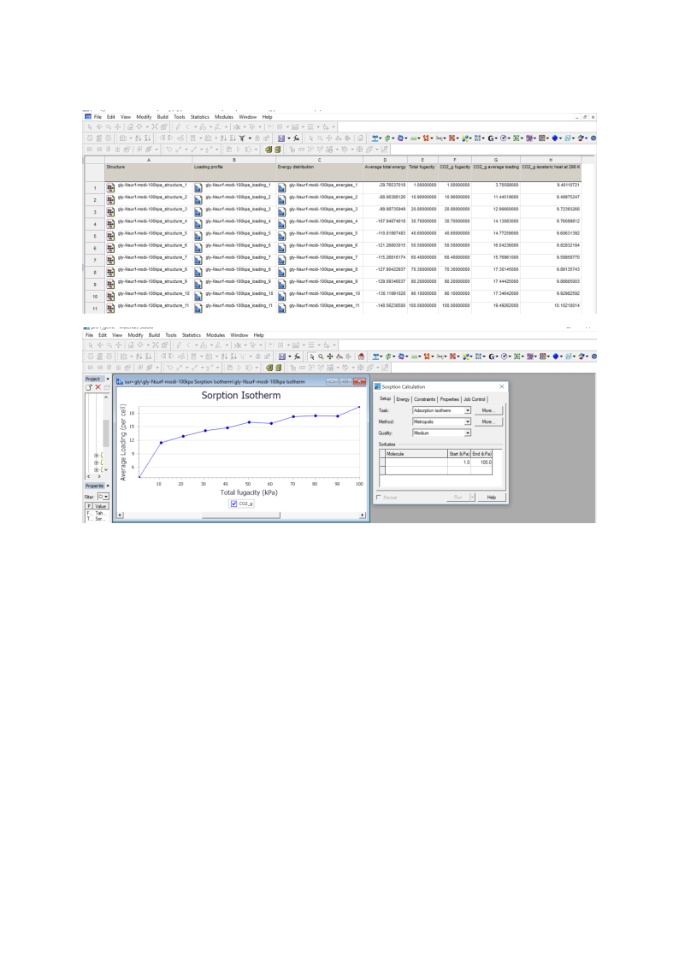Open the Build menu in the isotherm window
Image resolution: width=679 pixels, height=960 pixels.
pos(154,336)
